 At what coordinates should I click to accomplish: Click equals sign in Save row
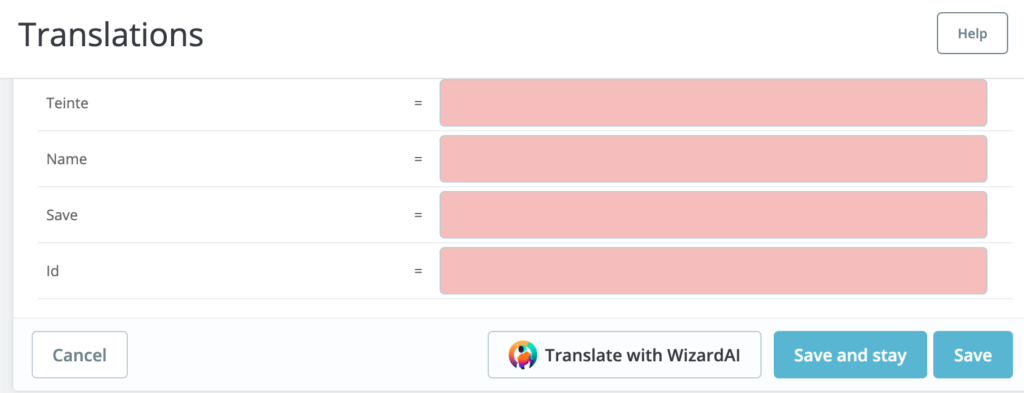point(418,215)
